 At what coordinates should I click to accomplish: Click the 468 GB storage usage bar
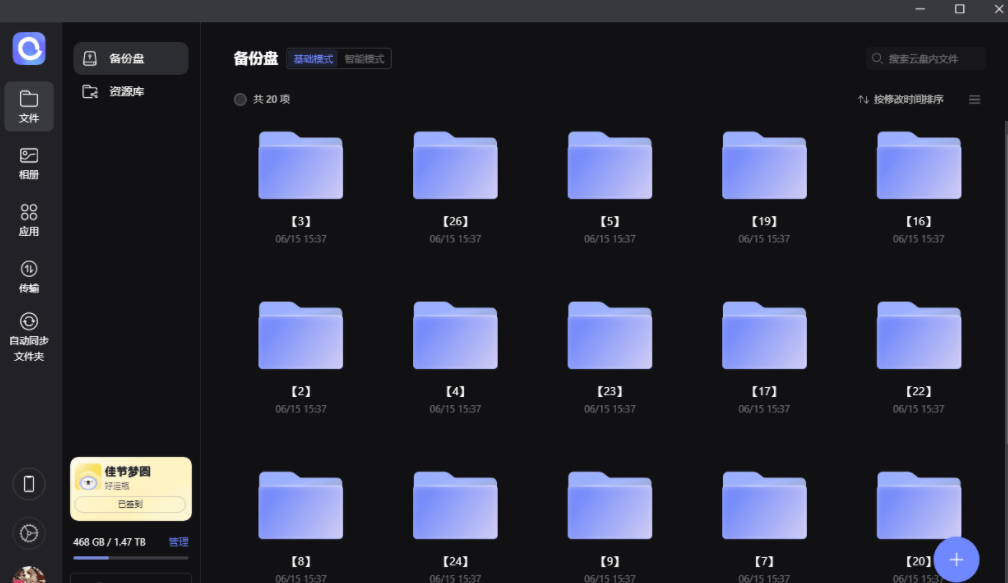point(130,557)
